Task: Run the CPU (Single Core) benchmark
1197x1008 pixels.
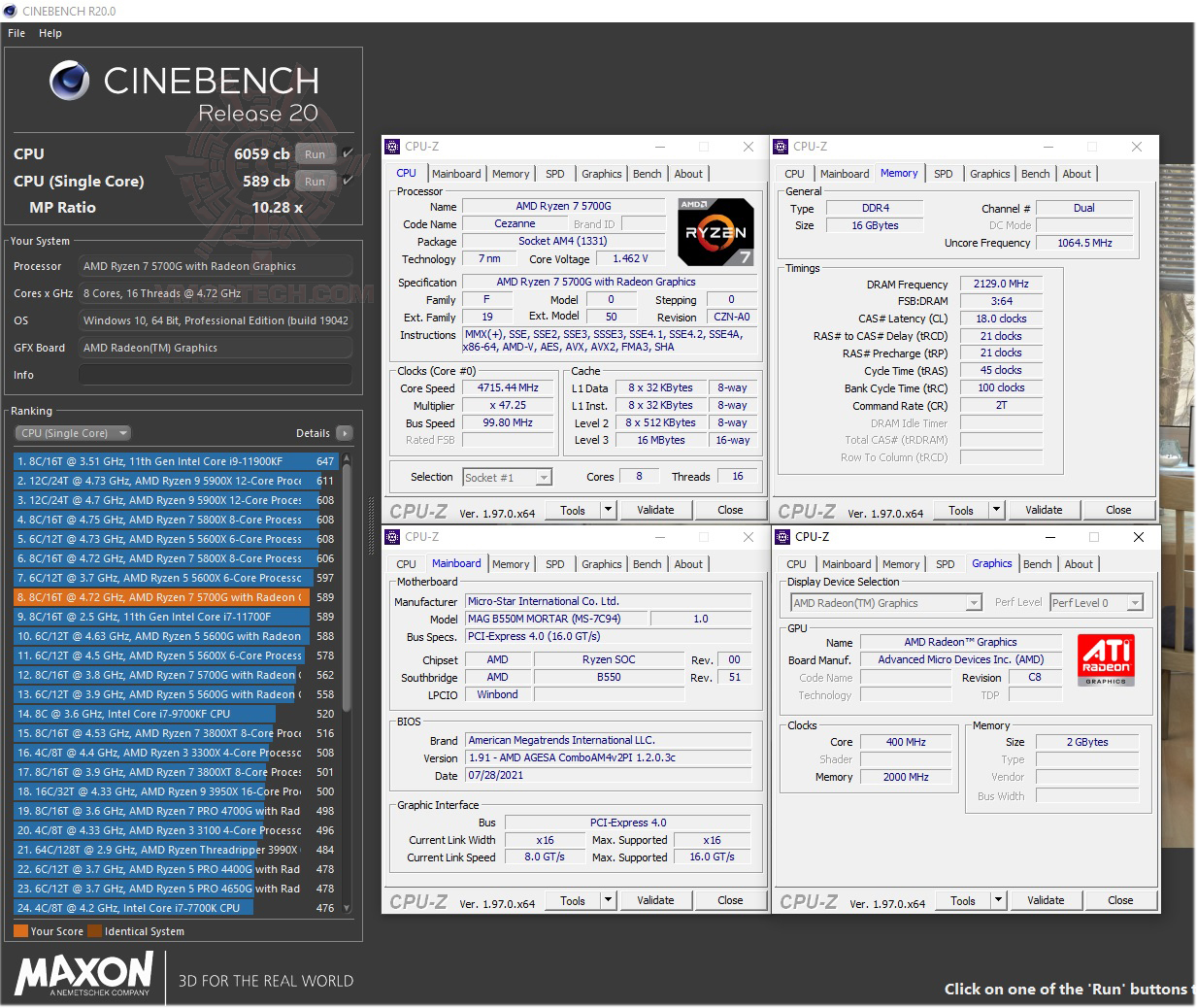Action: click(316, 181)
